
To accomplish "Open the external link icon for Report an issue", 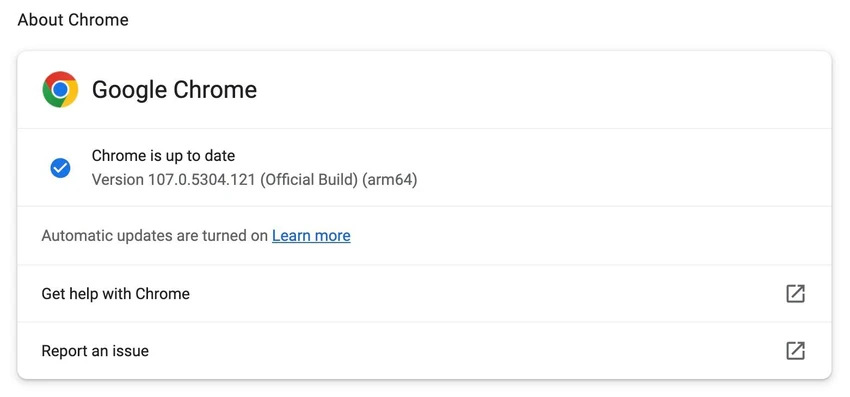I will [795, 350].
